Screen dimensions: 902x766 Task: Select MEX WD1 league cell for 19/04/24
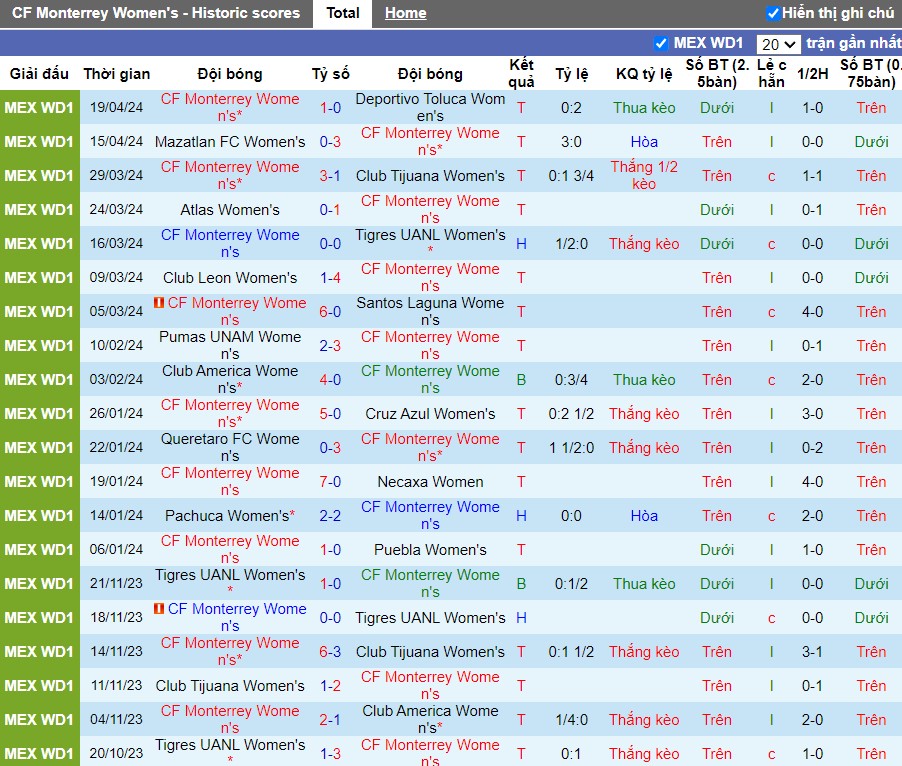39,108
